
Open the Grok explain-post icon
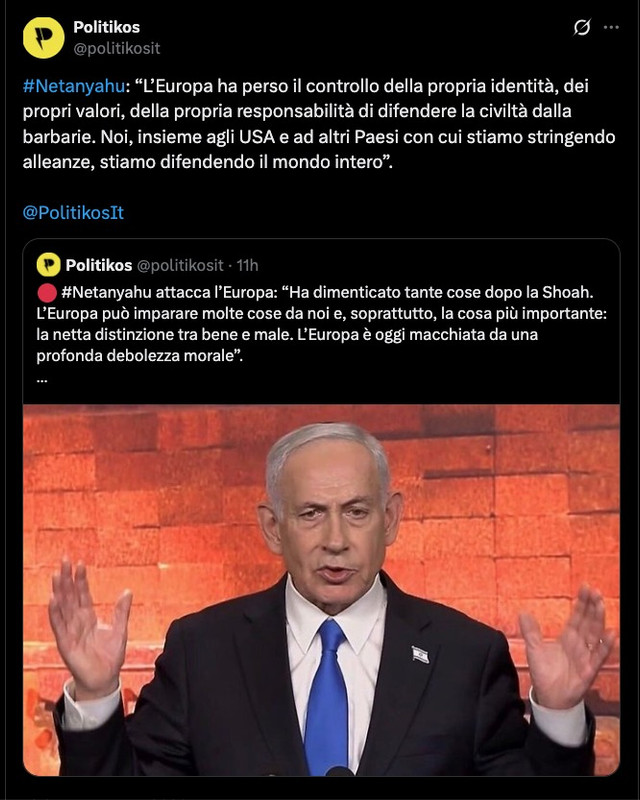tap(581, 27)
